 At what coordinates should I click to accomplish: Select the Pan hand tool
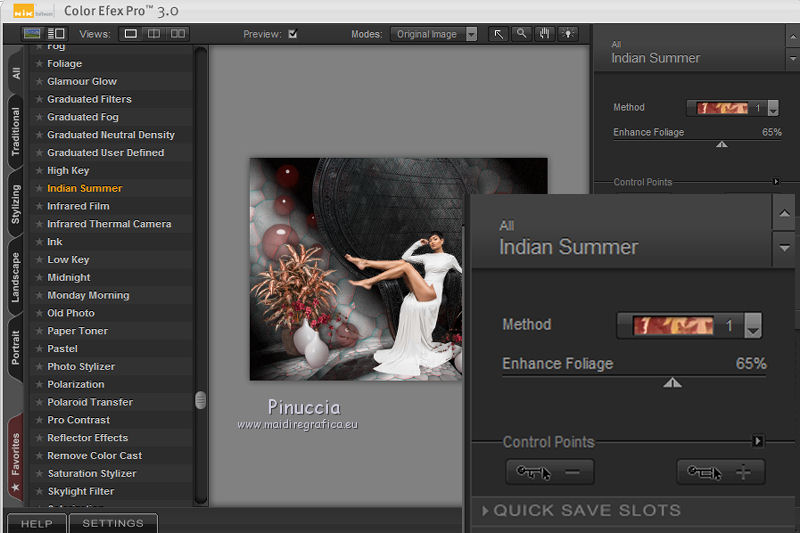click(545, 34)
